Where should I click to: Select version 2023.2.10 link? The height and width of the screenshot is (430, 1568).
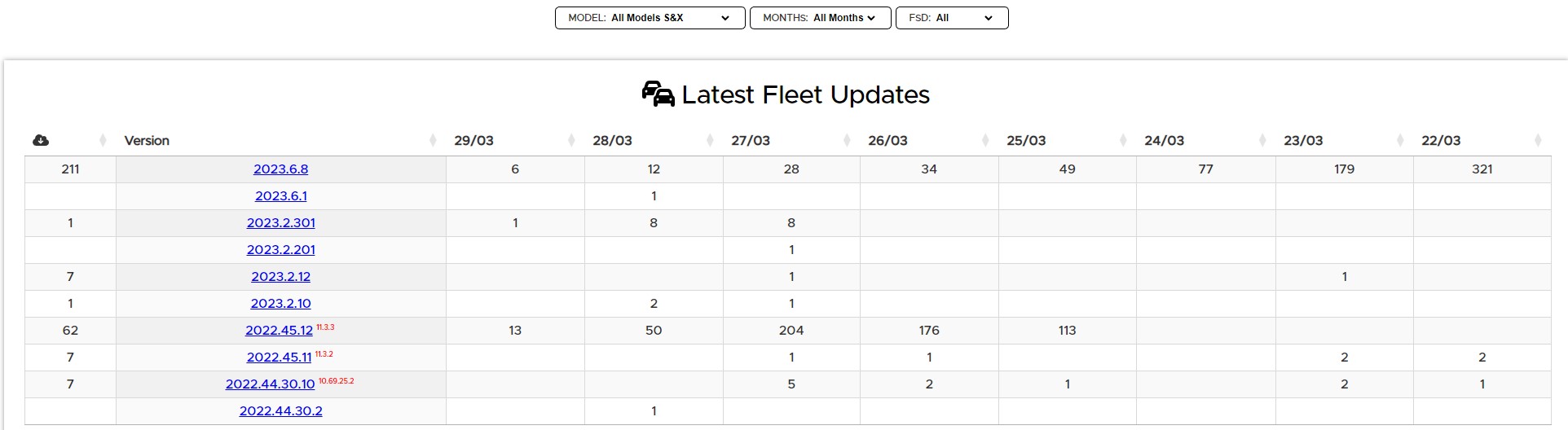tap(280, 304)
